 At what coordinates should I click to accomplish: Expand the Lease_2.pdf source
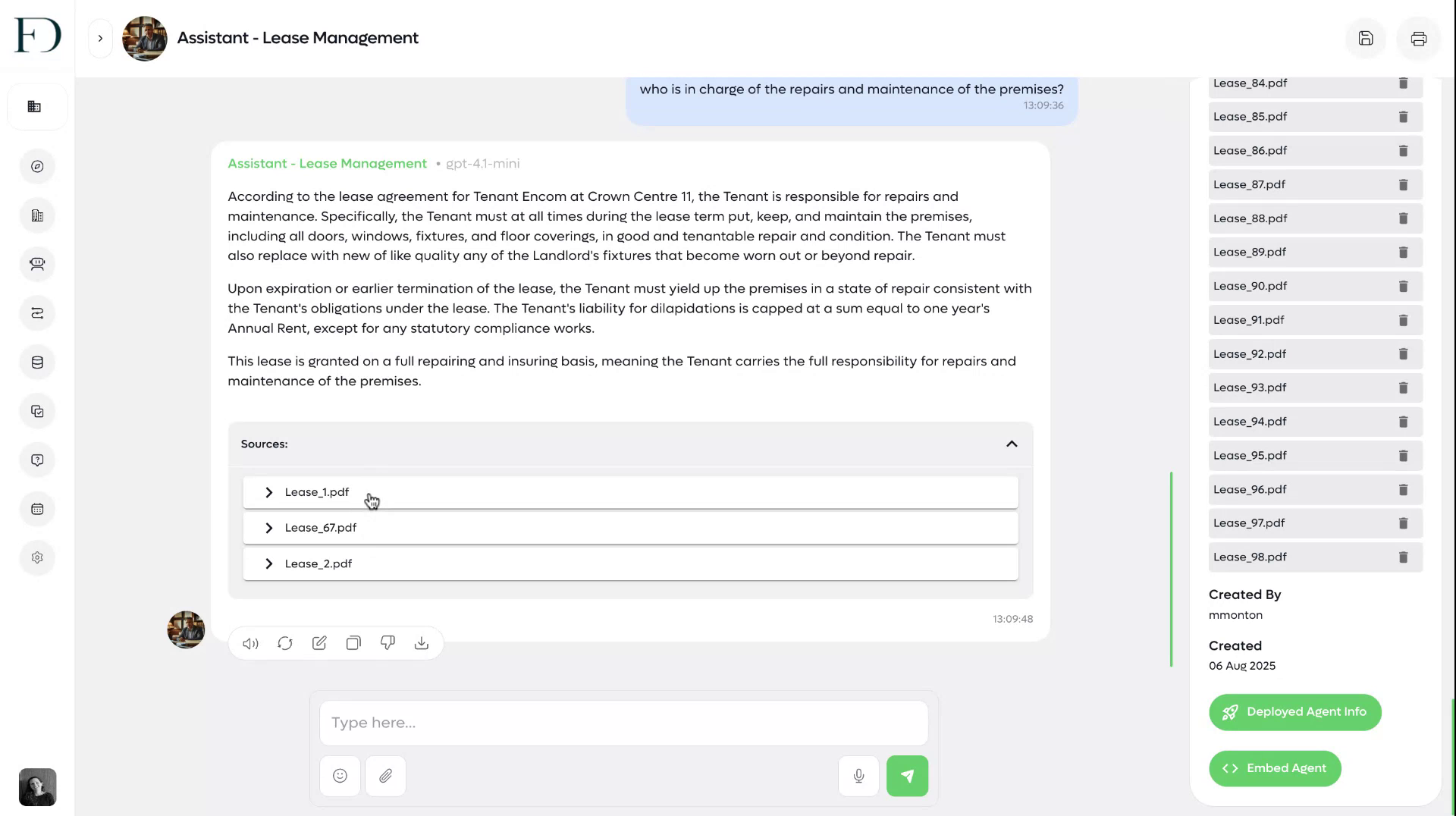coord(630,564)
